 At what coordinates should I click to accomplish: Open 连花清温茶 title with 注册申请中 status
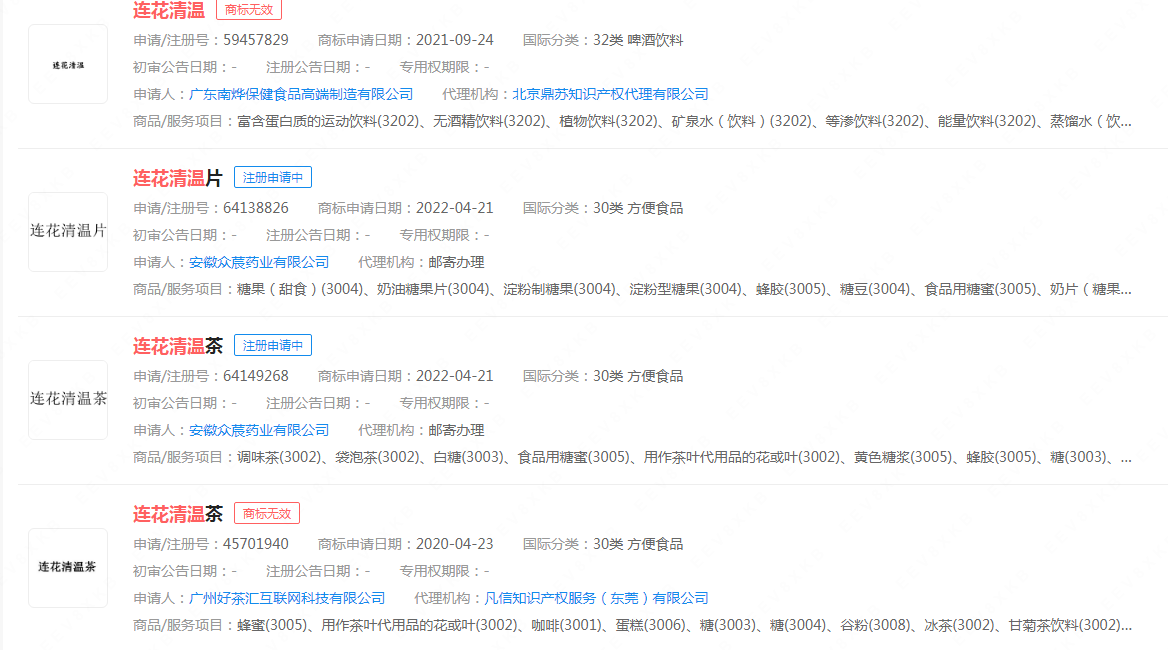[177, 346]
